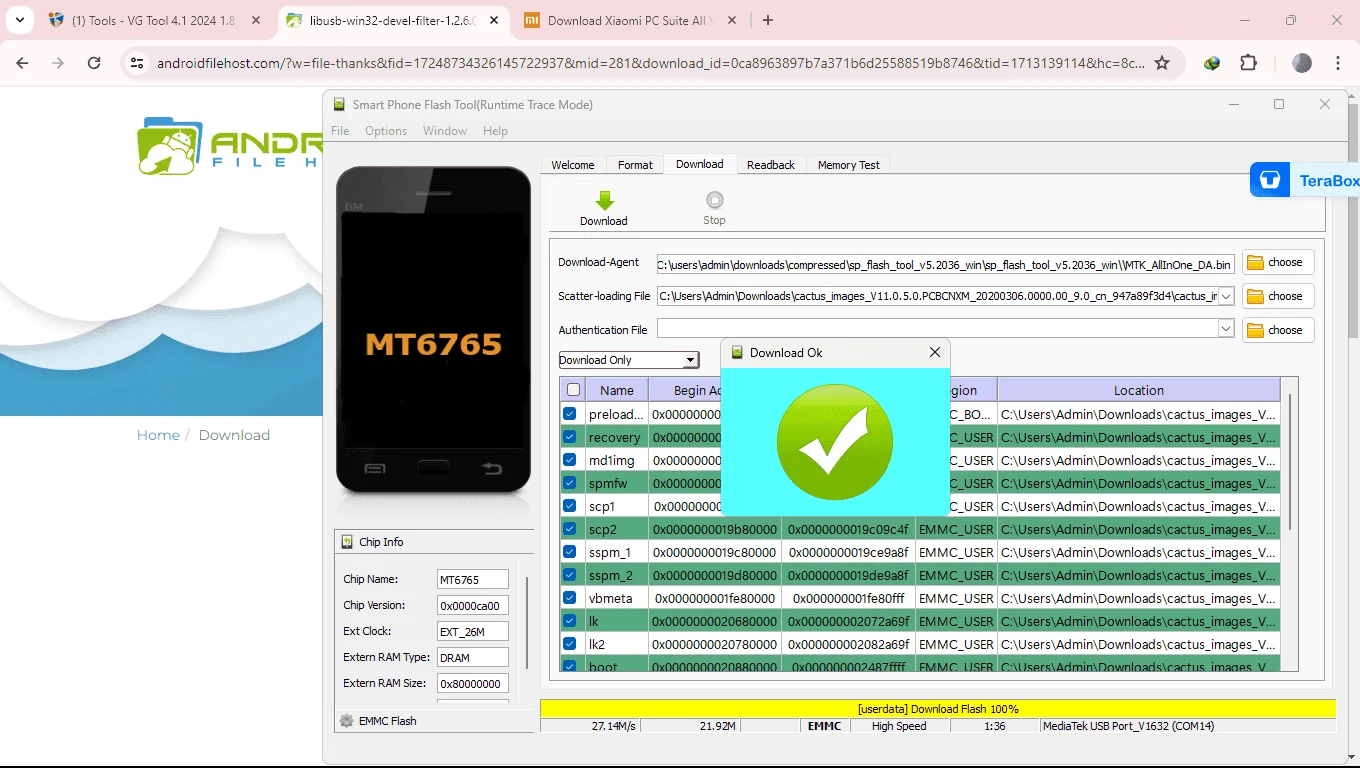Open the Options menu
The height and width of the screenshot is (768, 1360).
click(386, 131)
